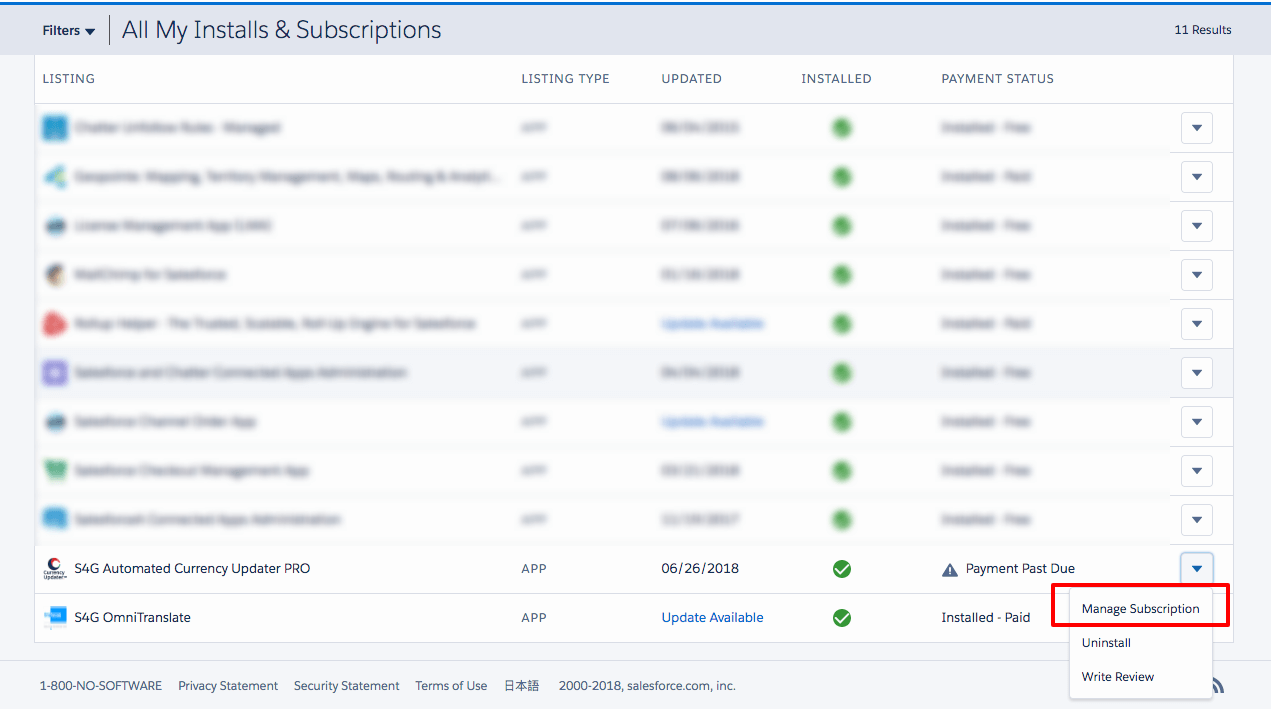Click the Installed - Paid status for S4G OmniTranslate
This screenshot has width=1271, height=709.
[x=985, y=618]
